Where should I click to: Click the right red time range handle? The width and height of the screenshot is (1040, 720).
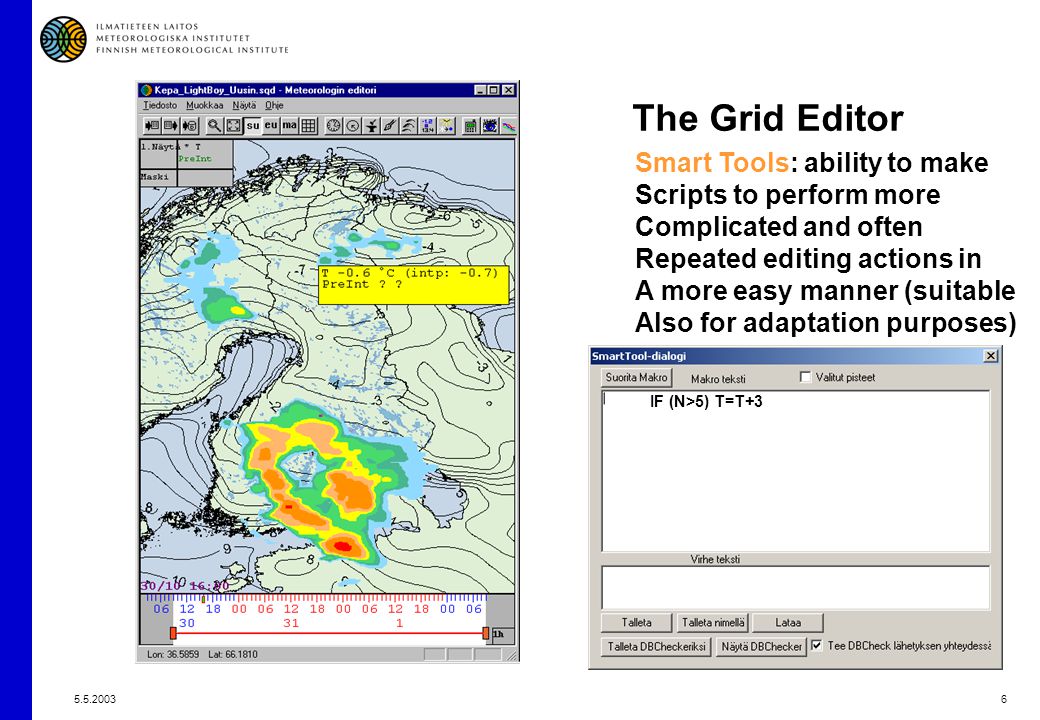coord(486,633)
